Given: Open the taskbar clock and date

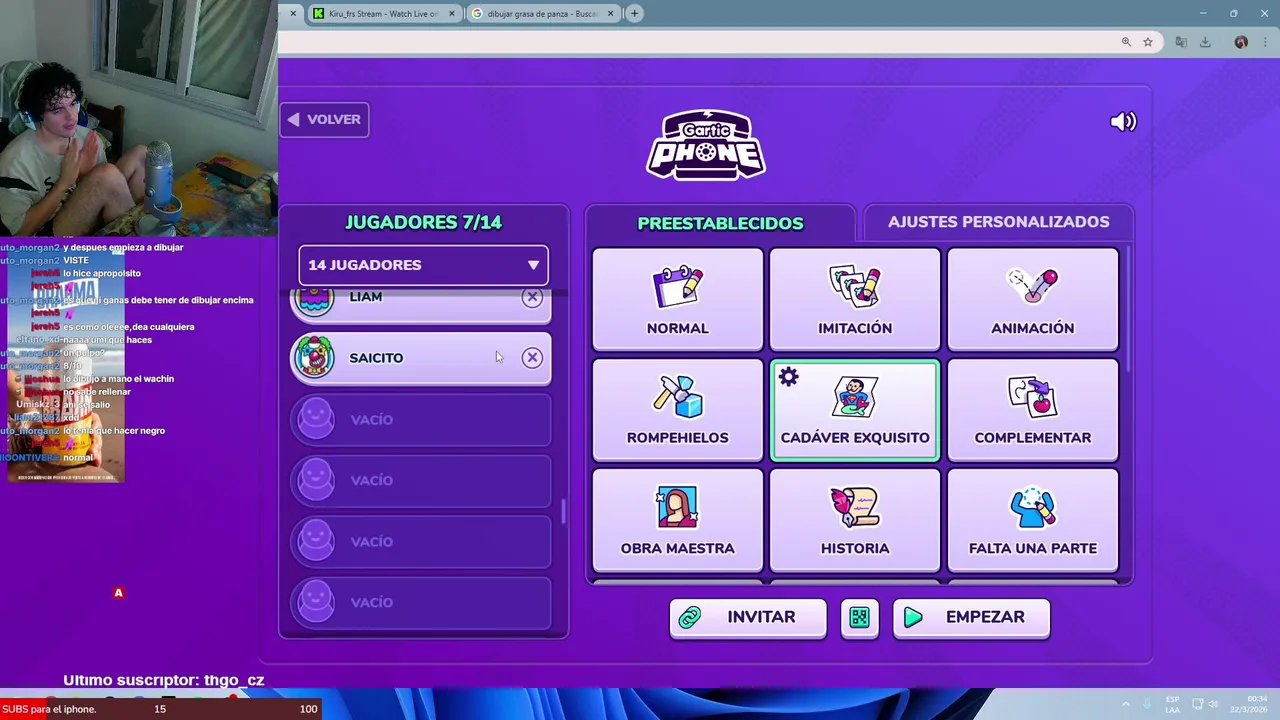Looking at the screenshot, I should (1249, 704).
